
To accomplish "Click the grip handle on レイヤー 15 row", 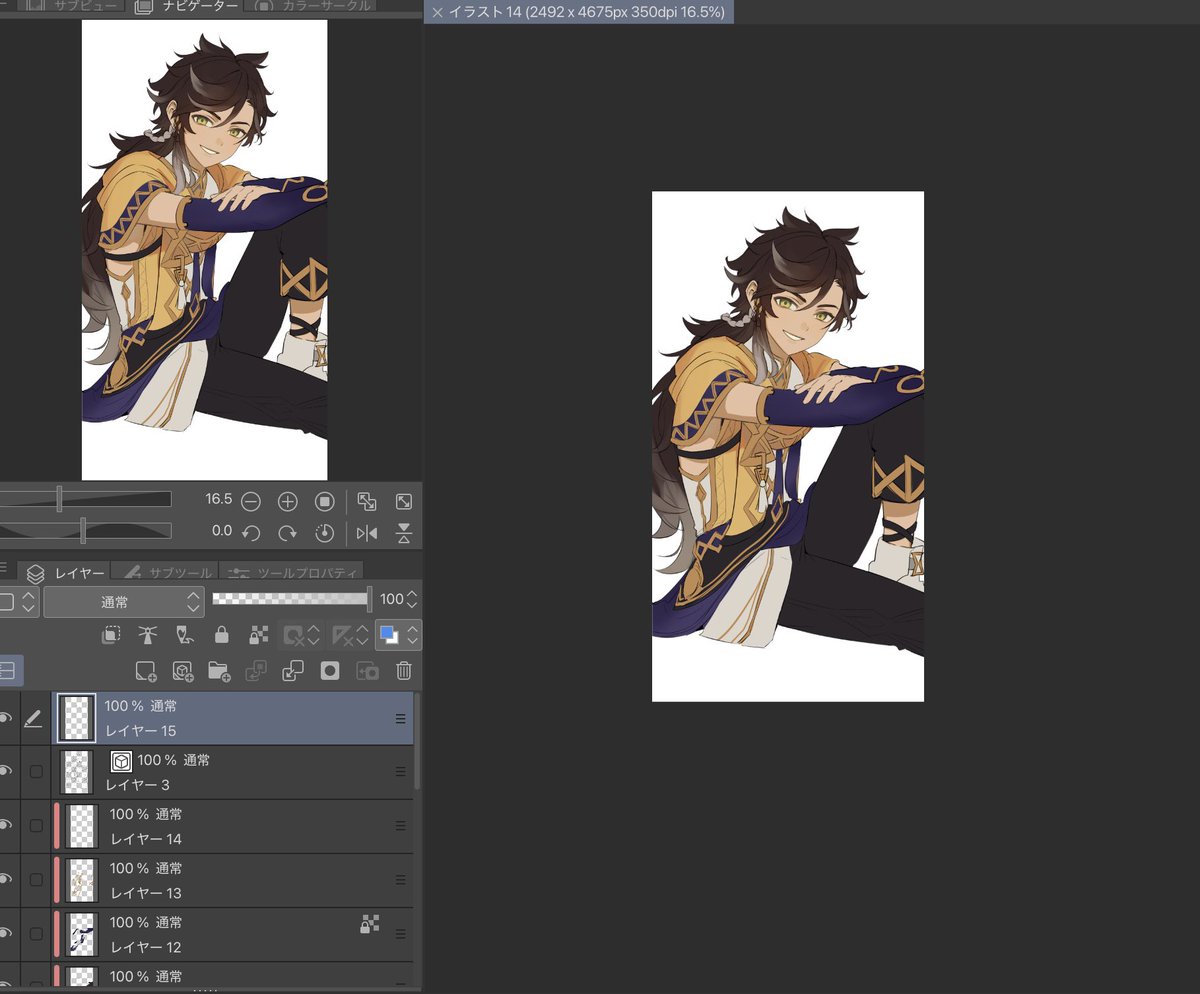I will coord(400,718).
